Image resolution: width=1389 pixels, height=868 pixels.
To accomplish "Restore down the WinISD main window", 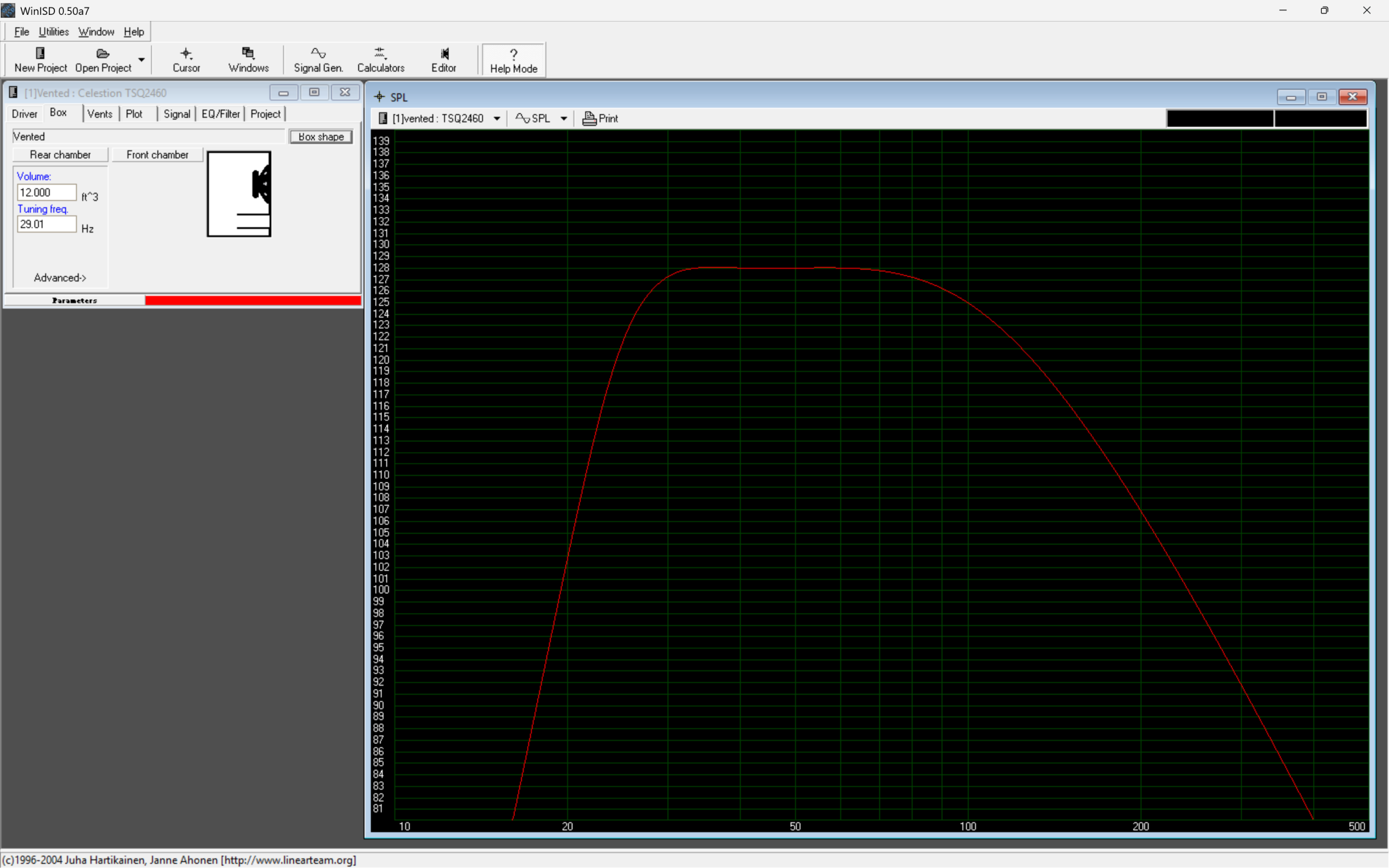I will click(1325, 10).
